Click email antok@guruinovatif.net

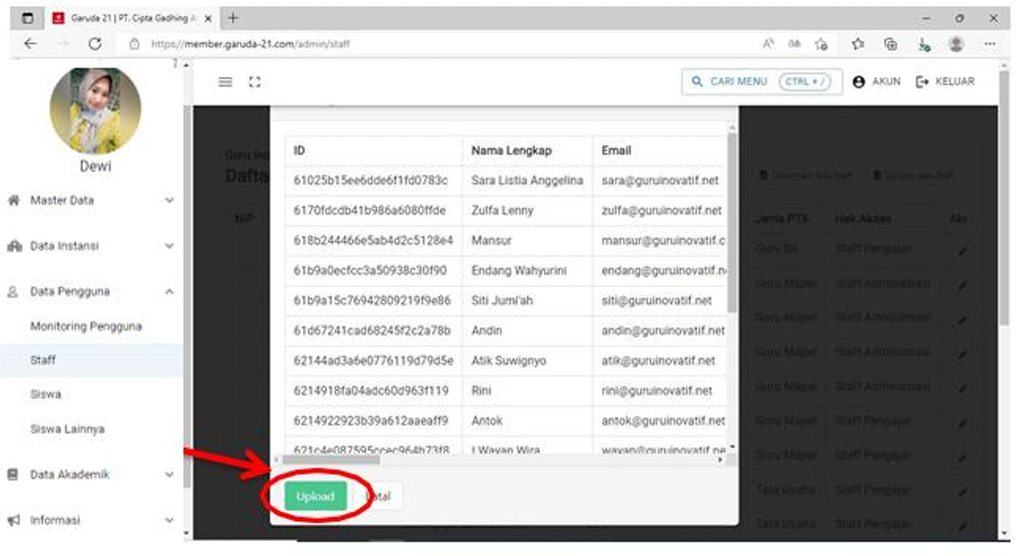(x=663, y=421)
